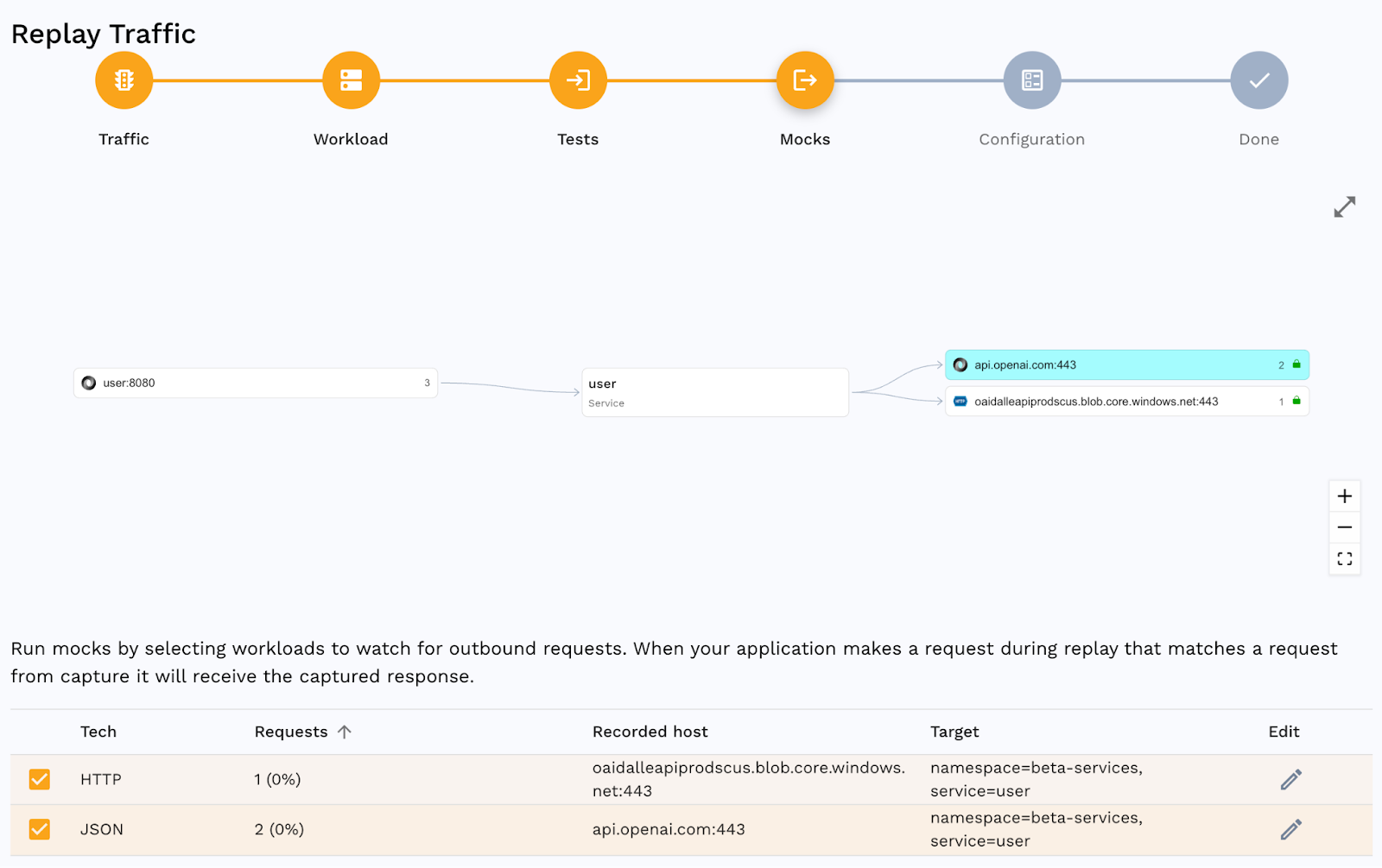Click the Traffic step icon
The image size is (1382, 868).
pos(124,80)
